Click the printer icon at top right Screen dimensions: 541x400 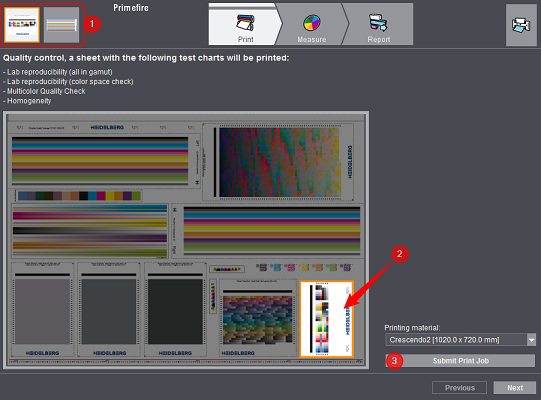click(x=521, y=25)
